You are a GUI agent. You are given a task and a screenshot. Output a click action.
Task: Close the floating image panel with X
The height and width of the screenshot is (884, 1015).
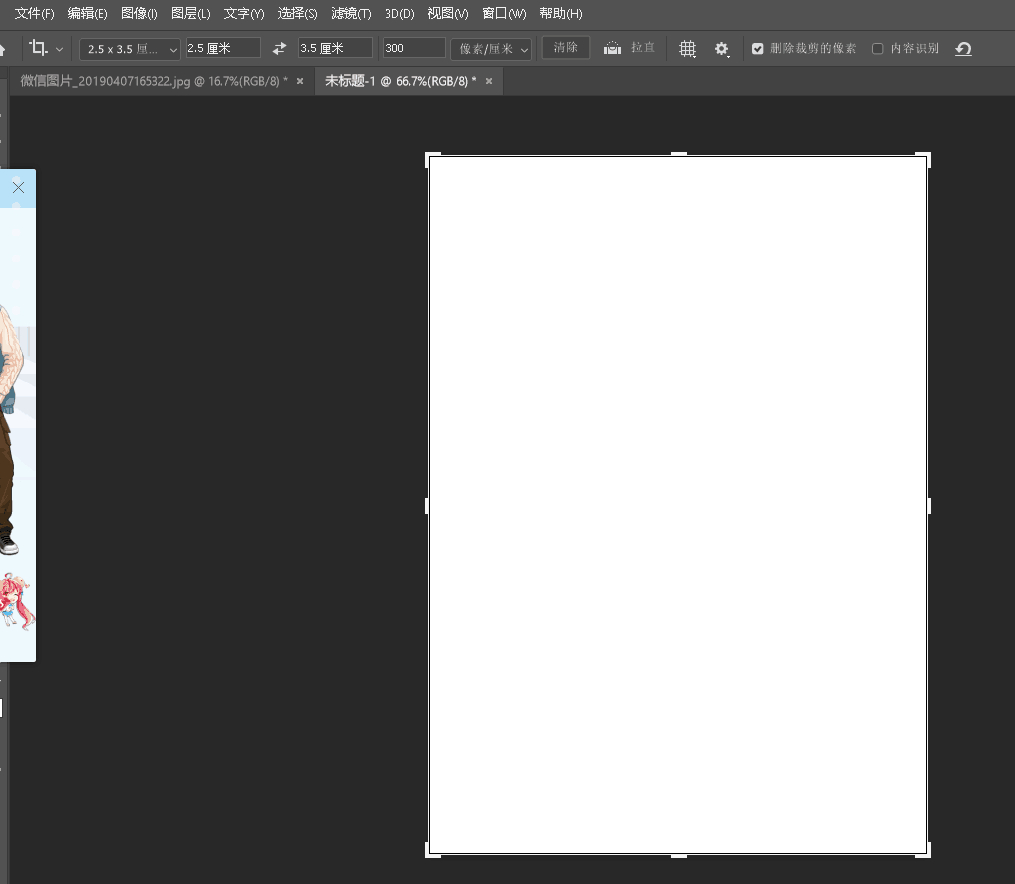tap(18, 188)
